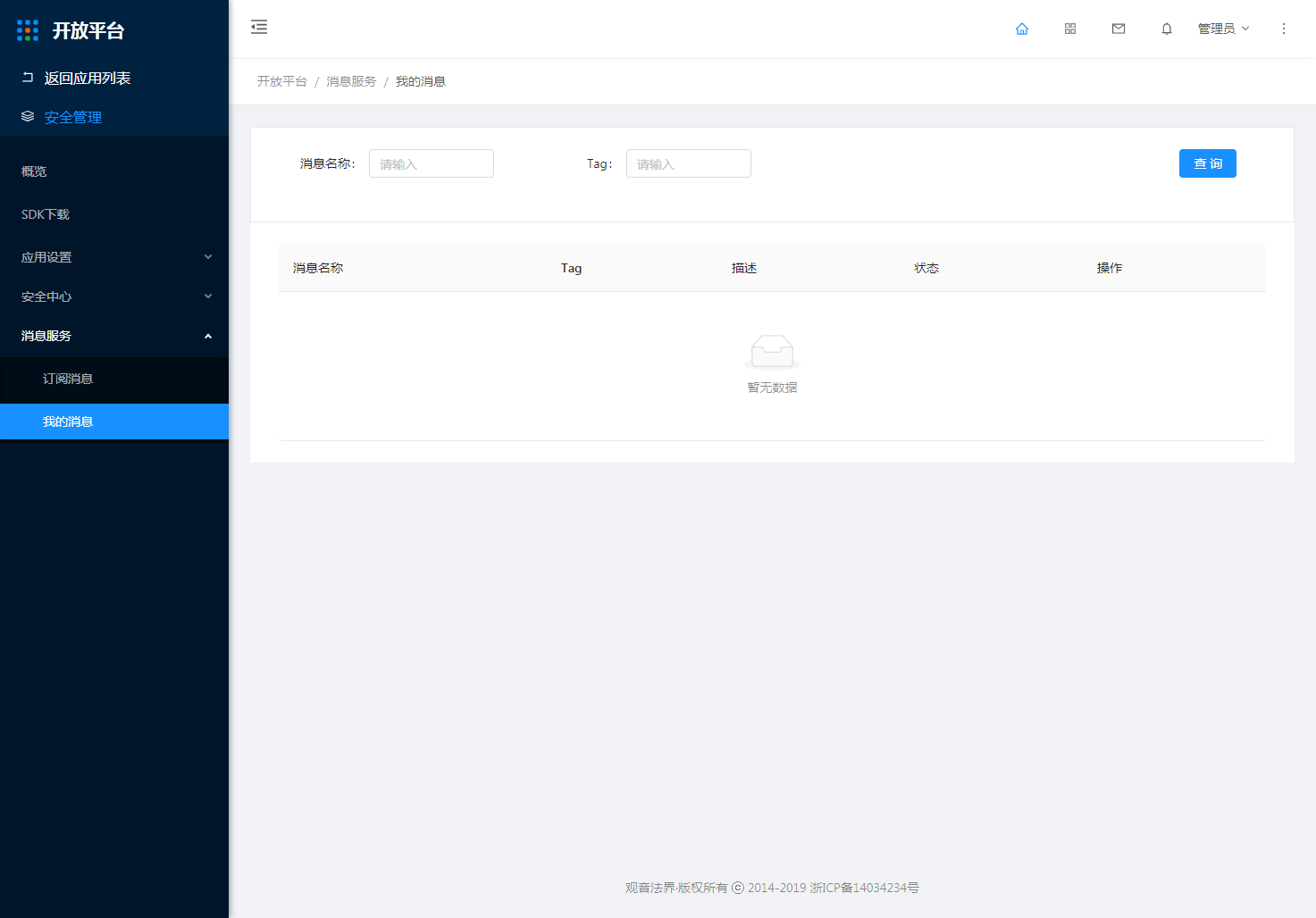Click the copyright footer text
The width and height of the screenshot is (1316, 918).
[x=772, y=888]
